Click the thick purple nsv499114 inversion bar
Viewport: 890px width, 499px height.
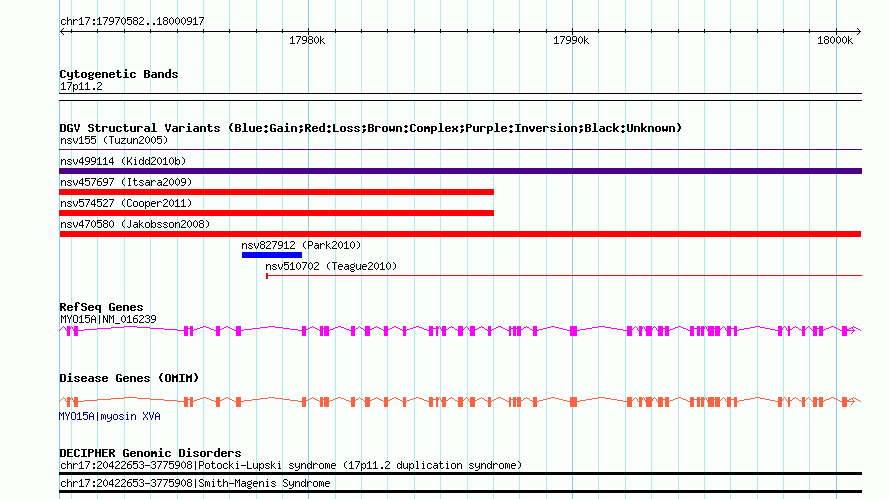[460, 171]
